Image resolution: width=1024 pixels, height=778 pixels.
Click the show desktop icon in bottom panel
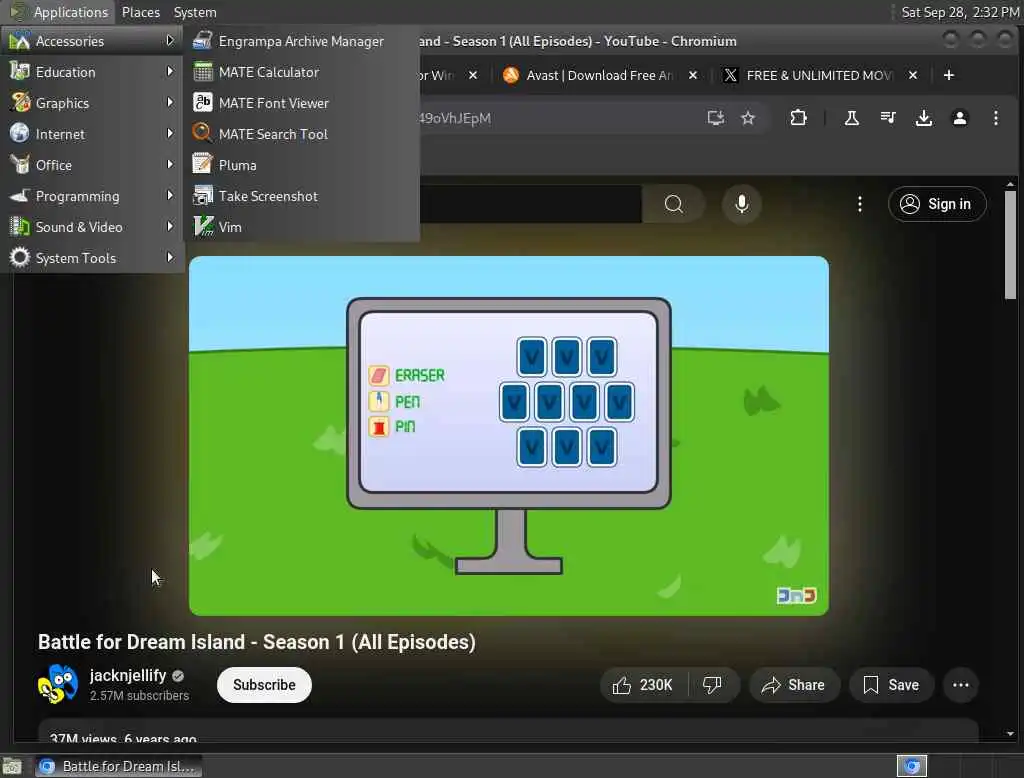tap(12, 766)
